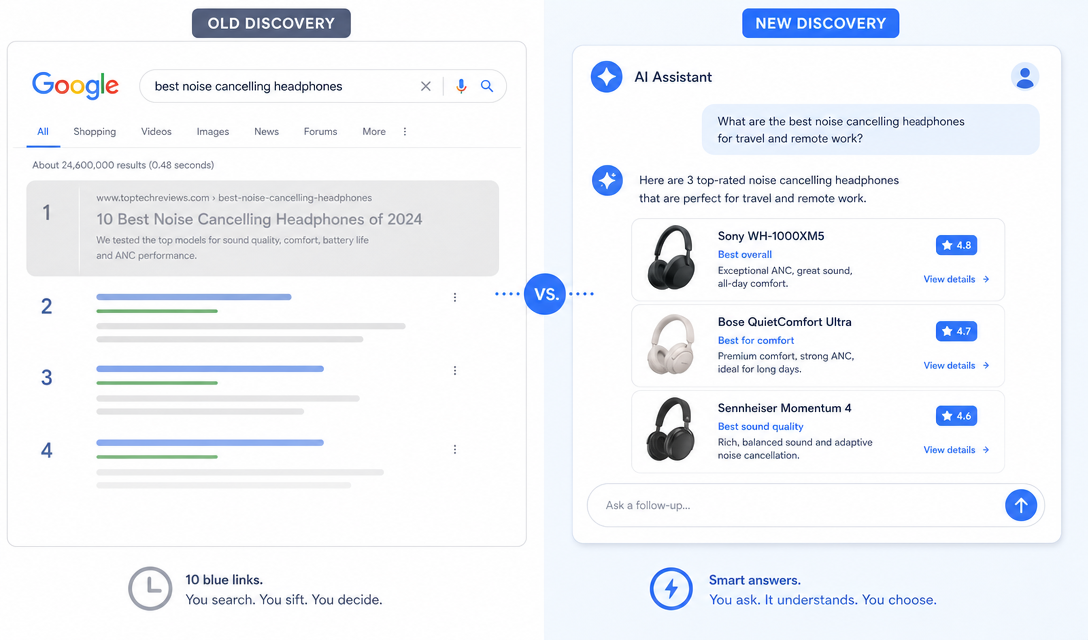Switch to the Shopping tab
The height and width of the screenshot is (640, 1088).
(x=94, y=131)
